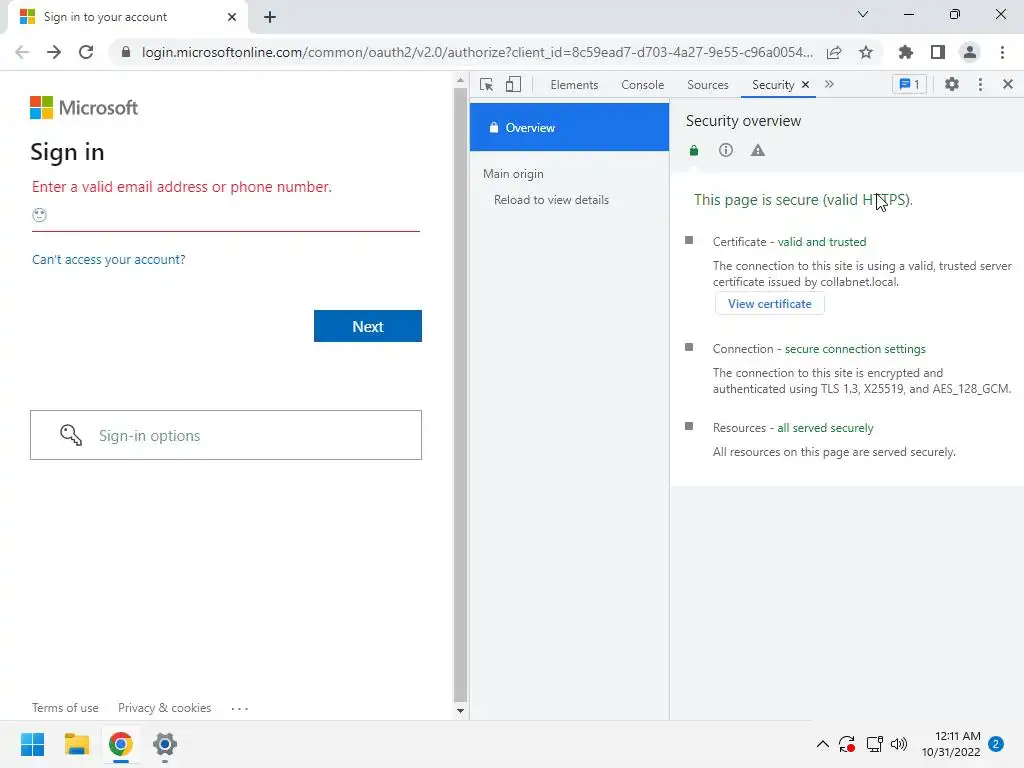The height and width of the screenshot is (768, 1024).
Task: Open the notification badge showing 2
Action: coord(996,744)
